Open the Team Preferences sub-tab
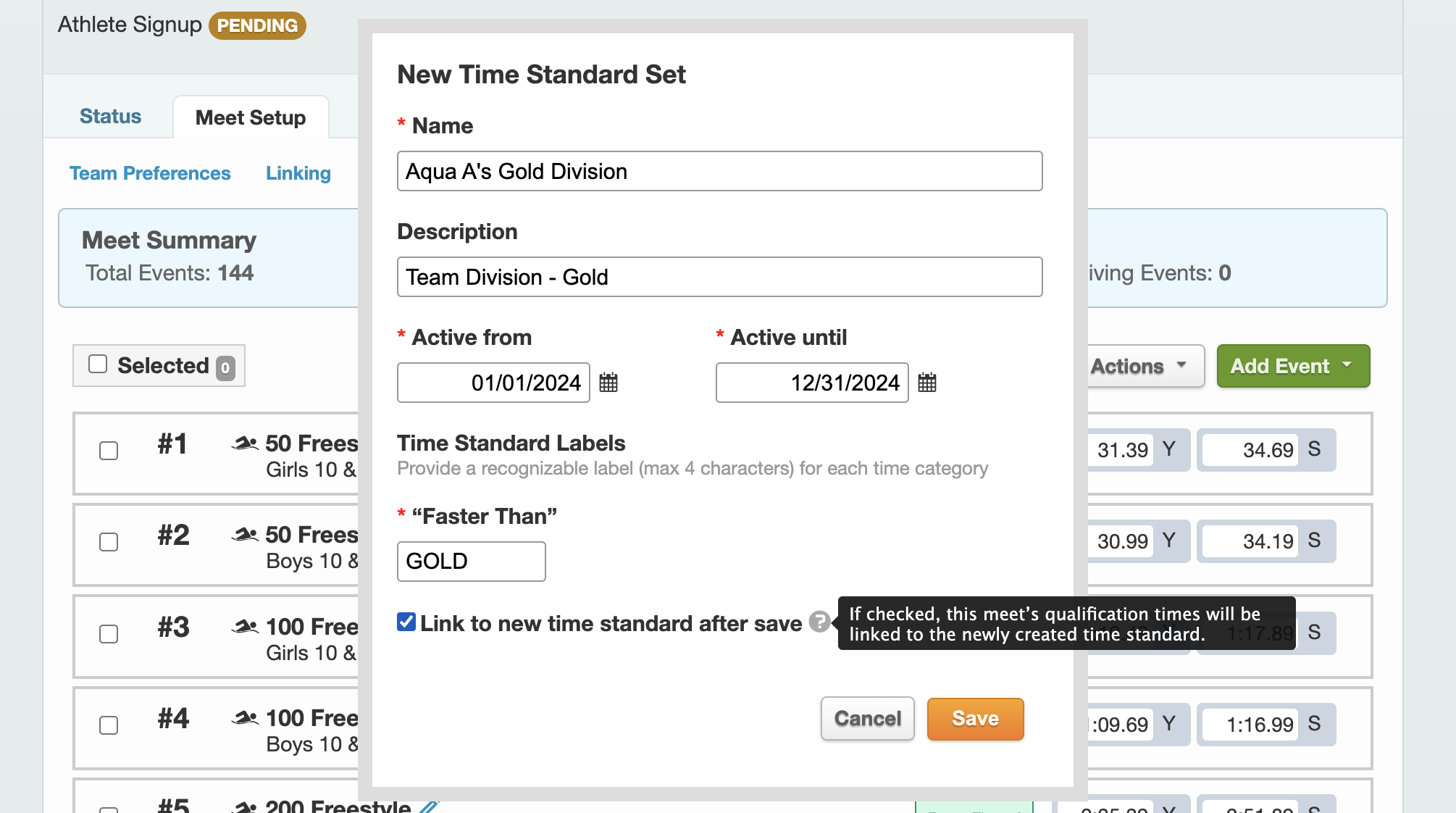Screen dimensions: 1456x813 click(150, 173)
